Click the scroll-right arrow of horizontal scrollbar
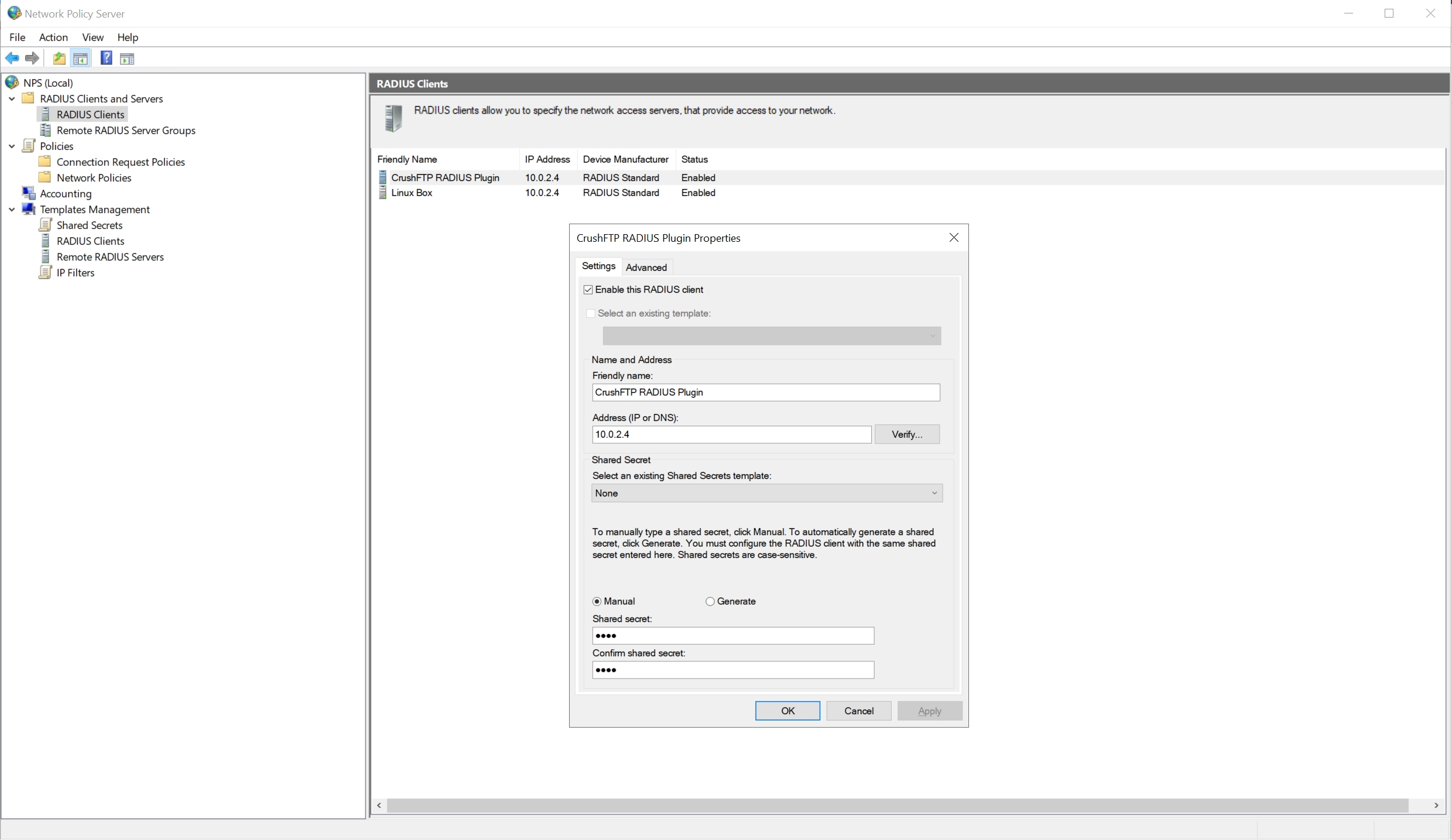This screenshot has height=840, width=1452. 1436,805
